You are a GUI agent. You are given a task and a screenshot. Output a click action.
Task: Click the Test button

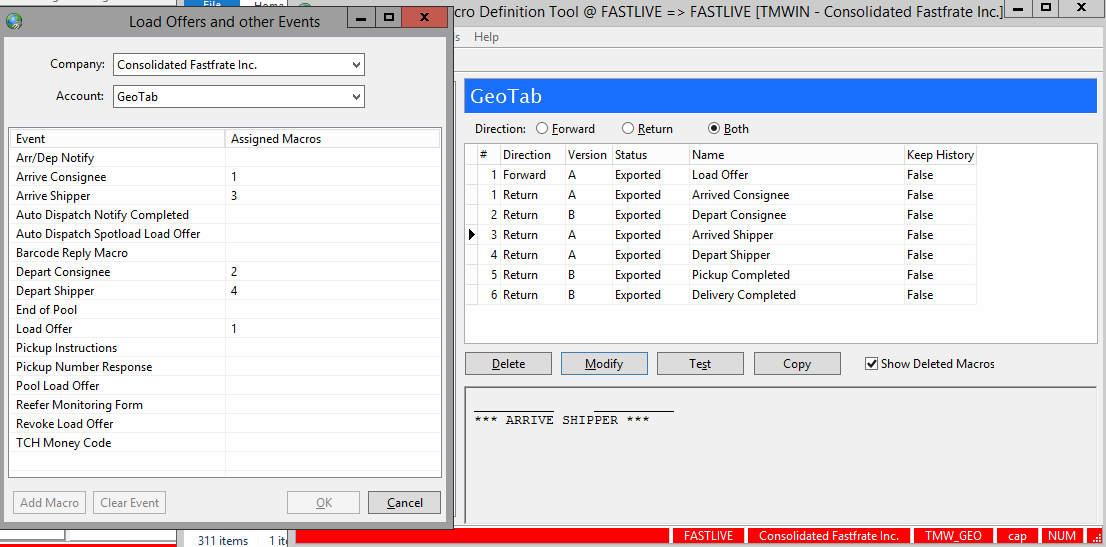point(700,364)
